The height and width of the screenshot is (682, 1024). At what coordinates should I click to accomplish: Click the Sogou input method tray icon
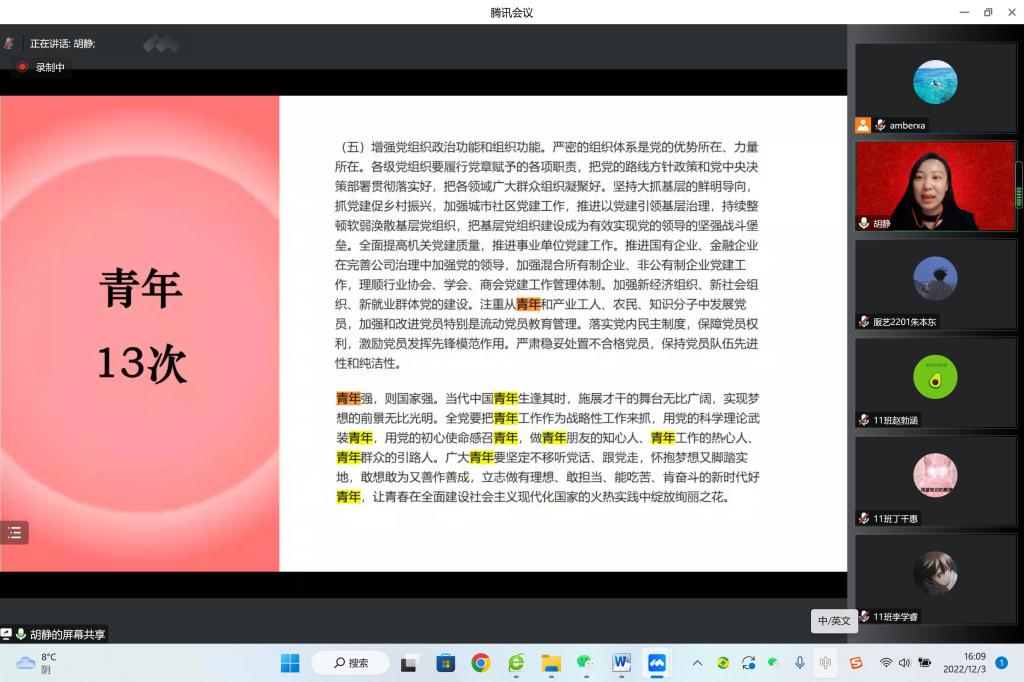click(x=856, y=663)
